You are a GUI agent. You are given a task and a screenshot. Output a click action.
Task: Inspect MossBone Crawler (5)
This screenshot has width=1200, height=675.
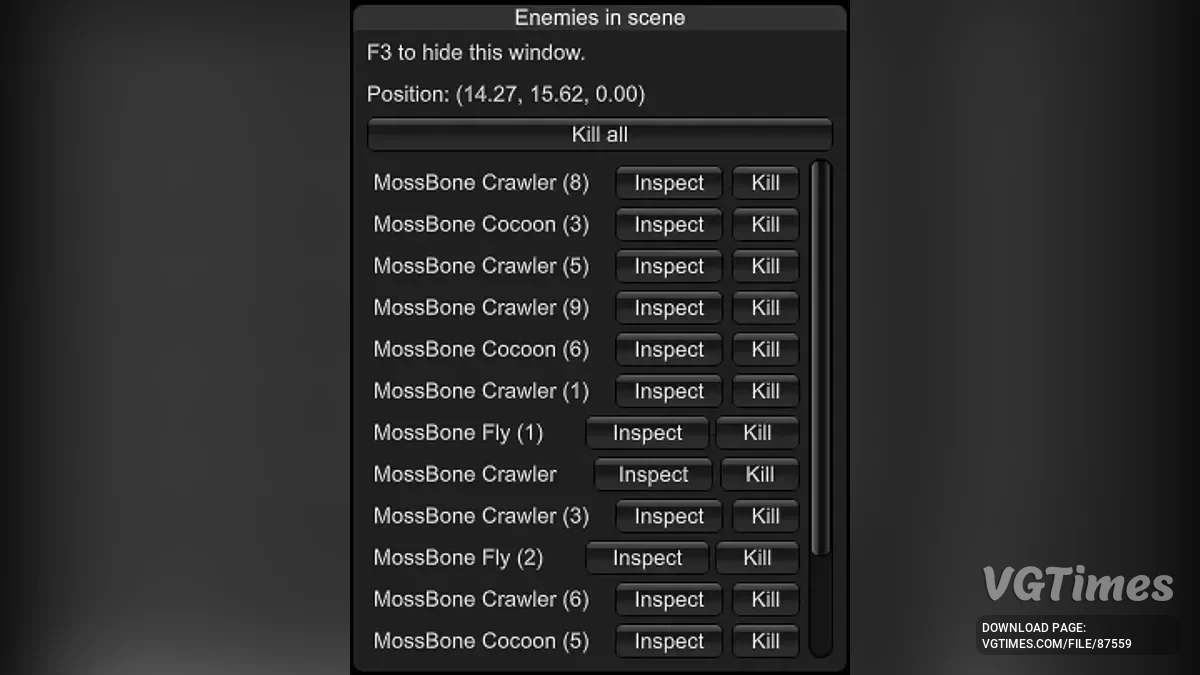[x=668, y=267]
